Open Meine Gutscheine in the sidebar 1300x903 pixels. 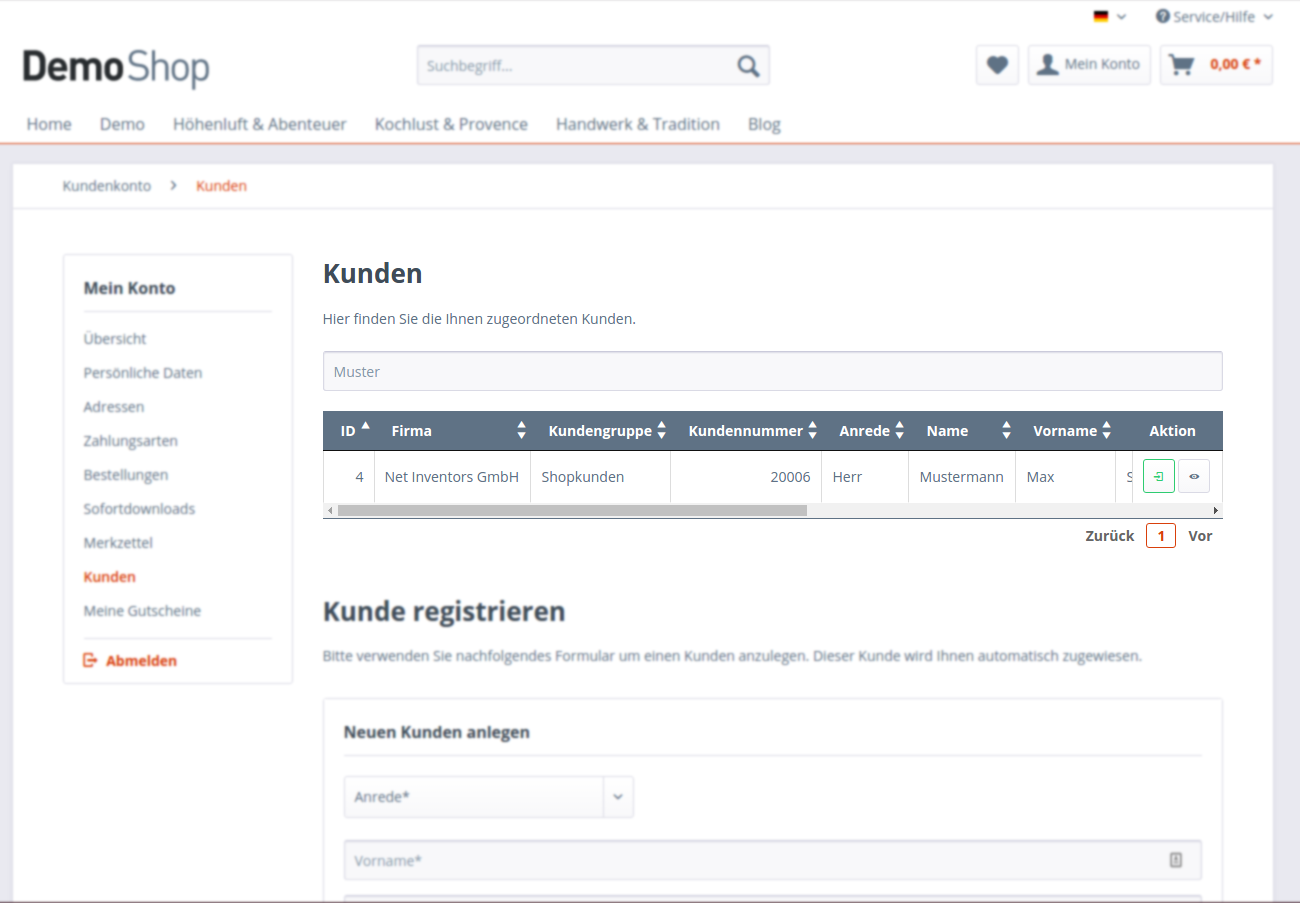142,611
